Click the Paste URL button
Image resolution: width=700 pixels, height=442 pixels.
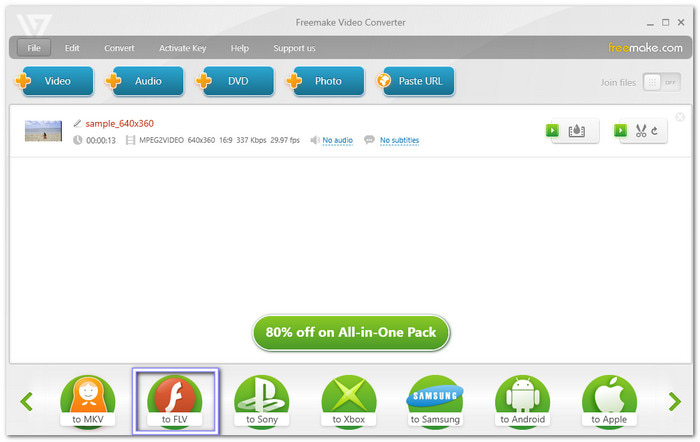click(x=414, y=81)
